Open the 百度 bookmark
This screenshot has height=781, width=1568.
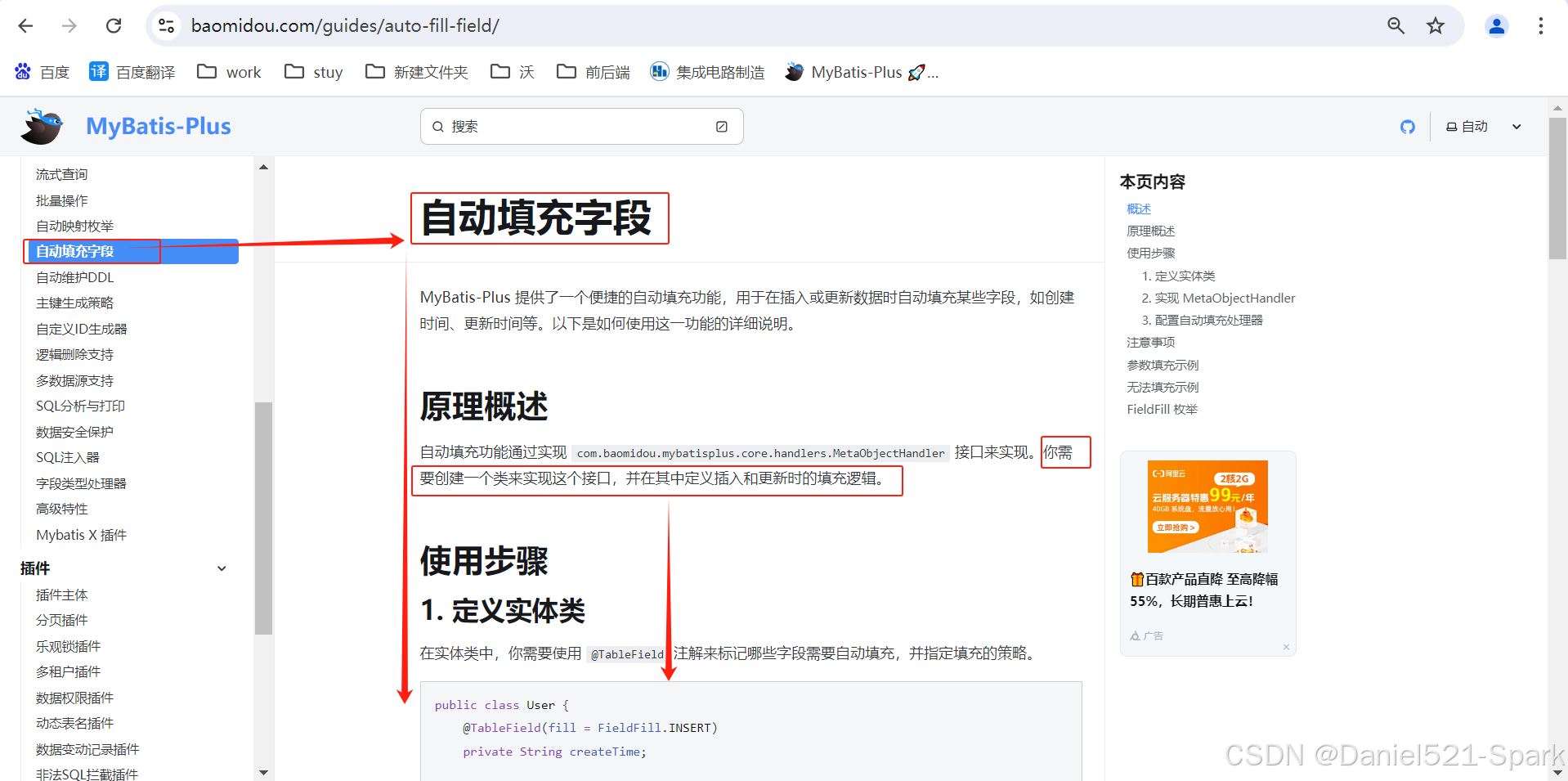pyautogui.click(x=43, y=72)
